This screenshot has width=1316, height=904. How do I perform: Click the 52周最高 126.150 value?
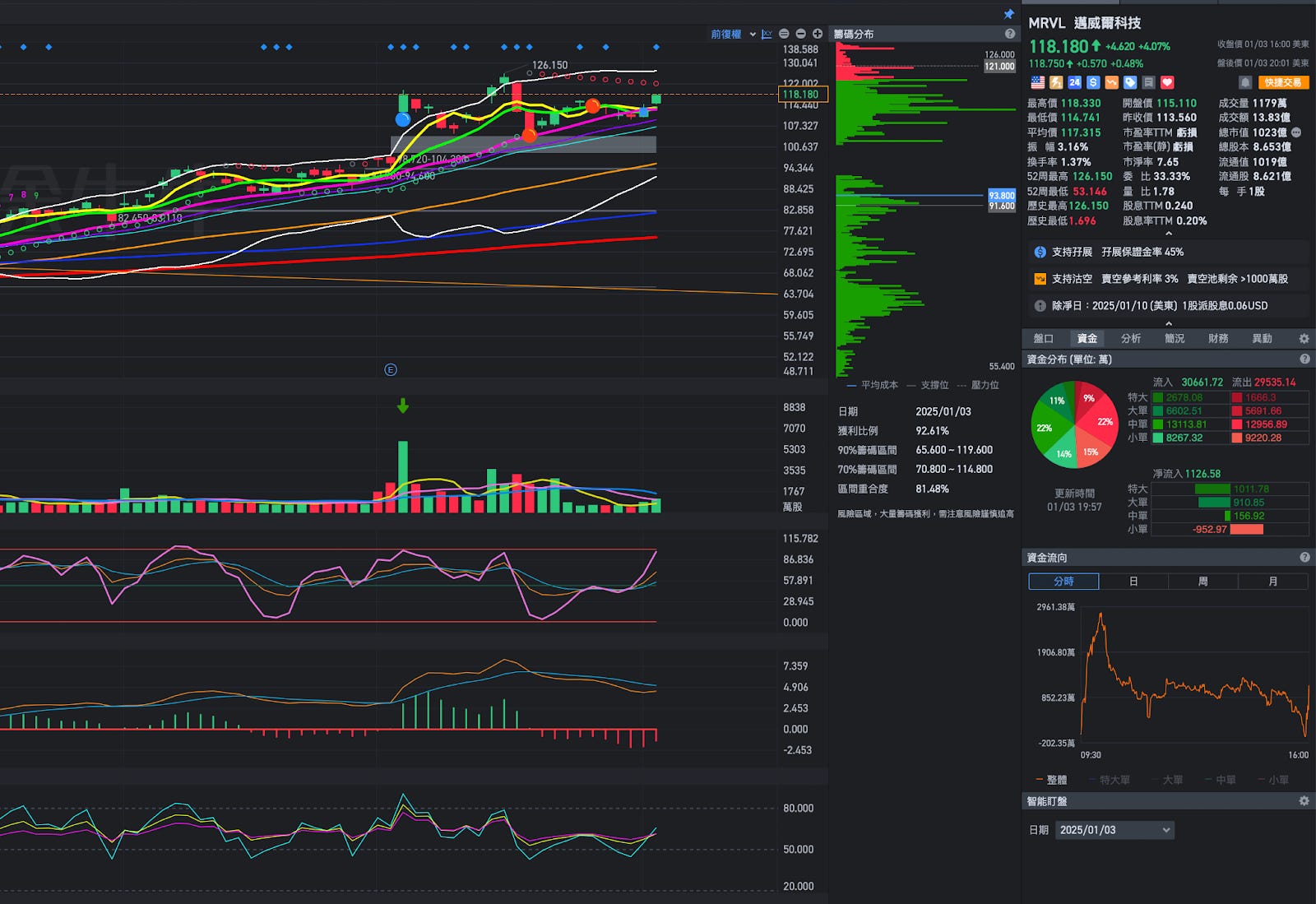coord(1092,177)
